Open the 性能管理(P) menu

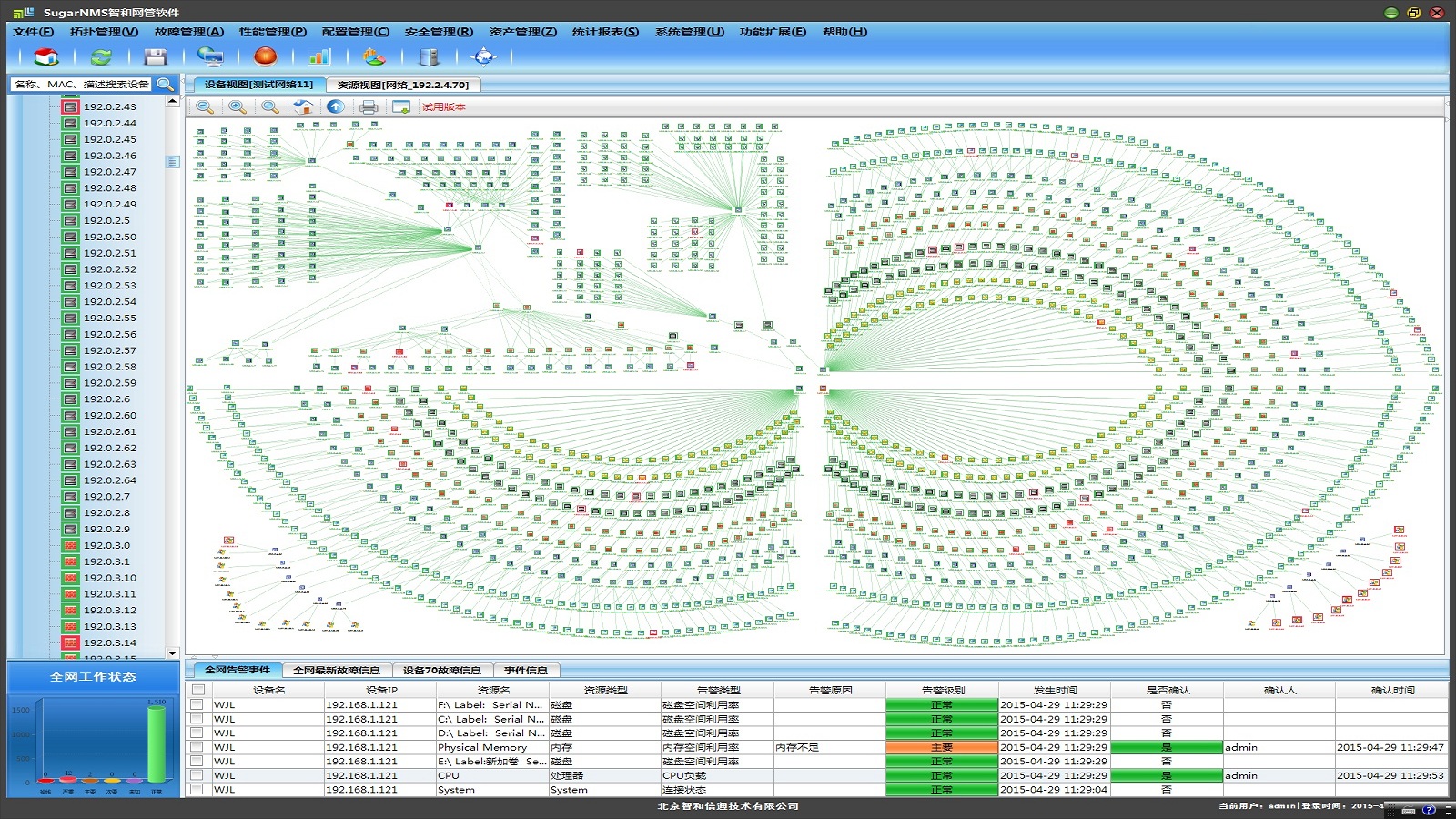click(273, 32)
